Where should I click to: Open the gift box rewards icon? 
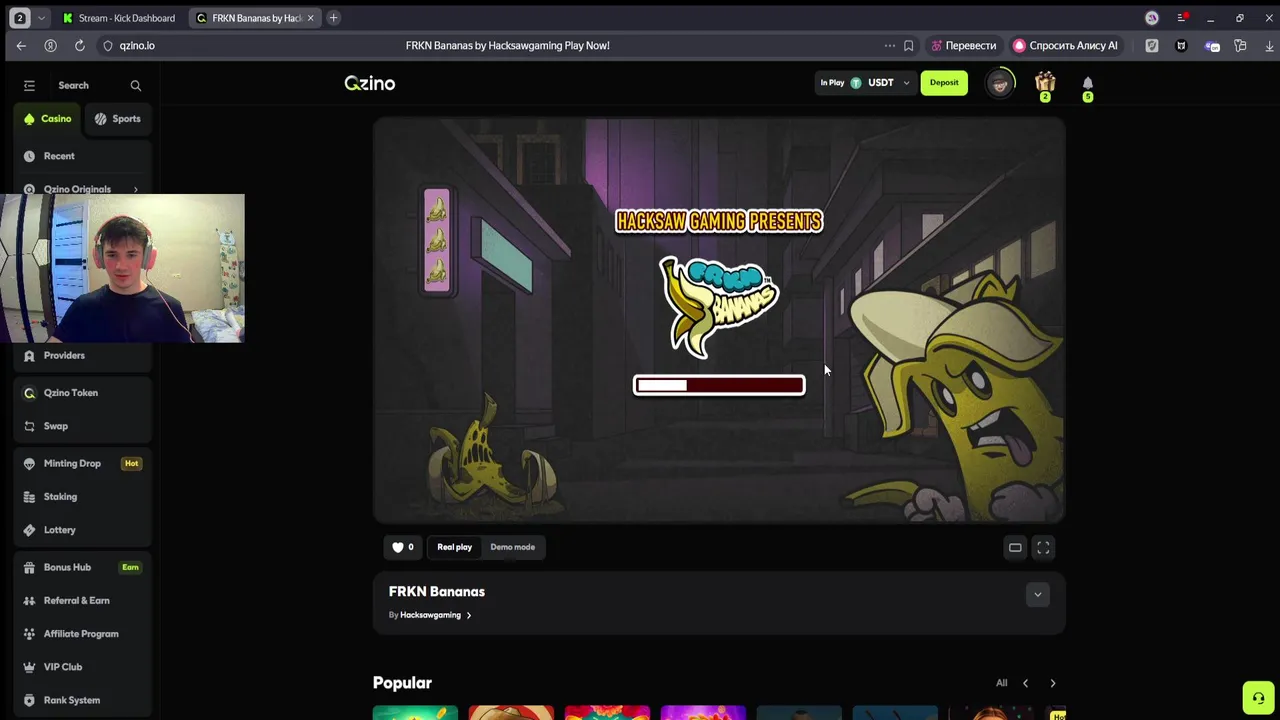(1045, 84)
